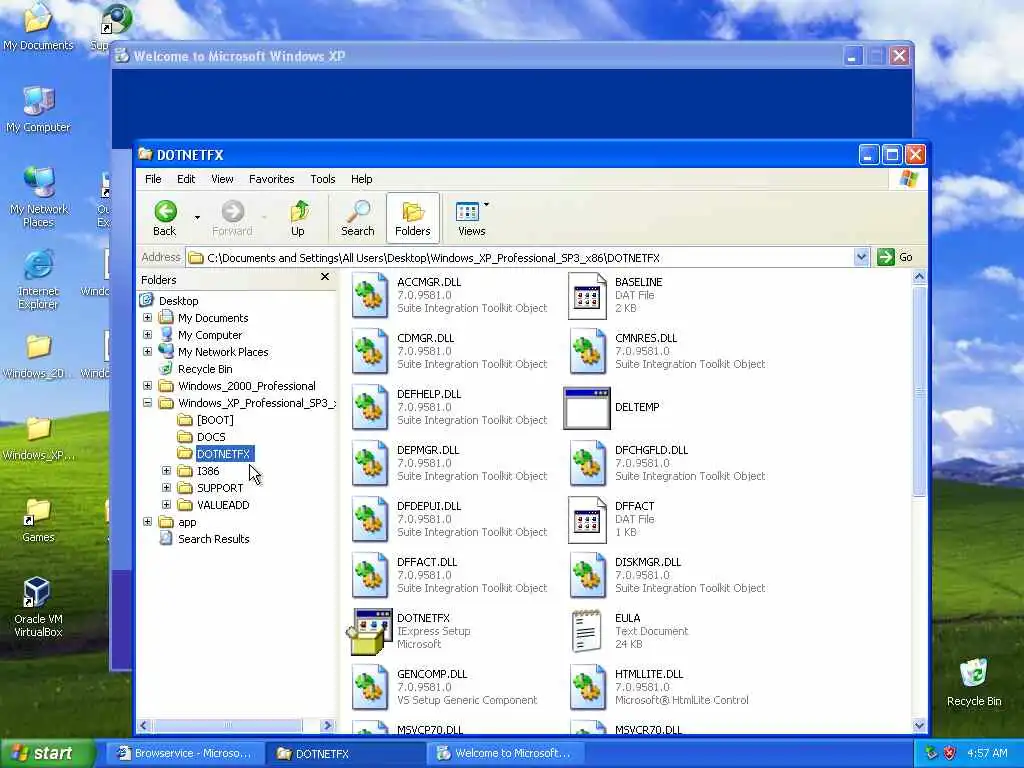Click the Start button

[47, 754]
